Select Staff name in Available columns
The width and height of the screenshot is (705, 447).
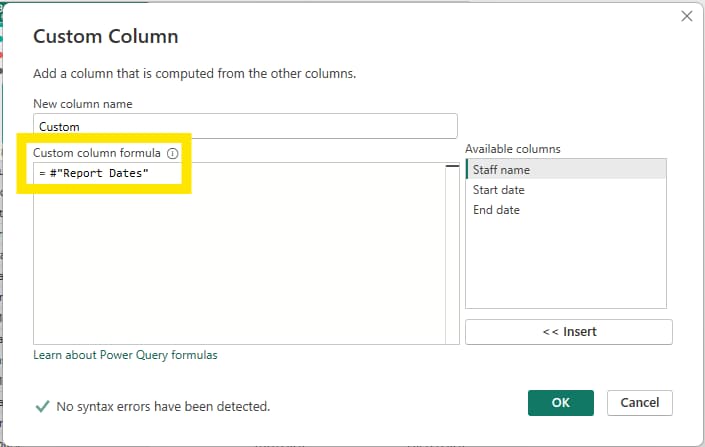pos(565,170)
